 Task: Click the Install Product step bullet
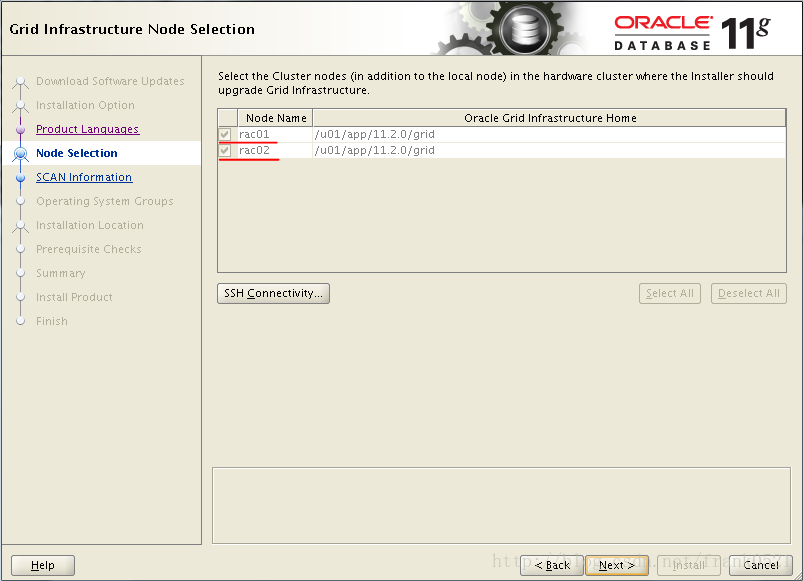pos(20,297)
